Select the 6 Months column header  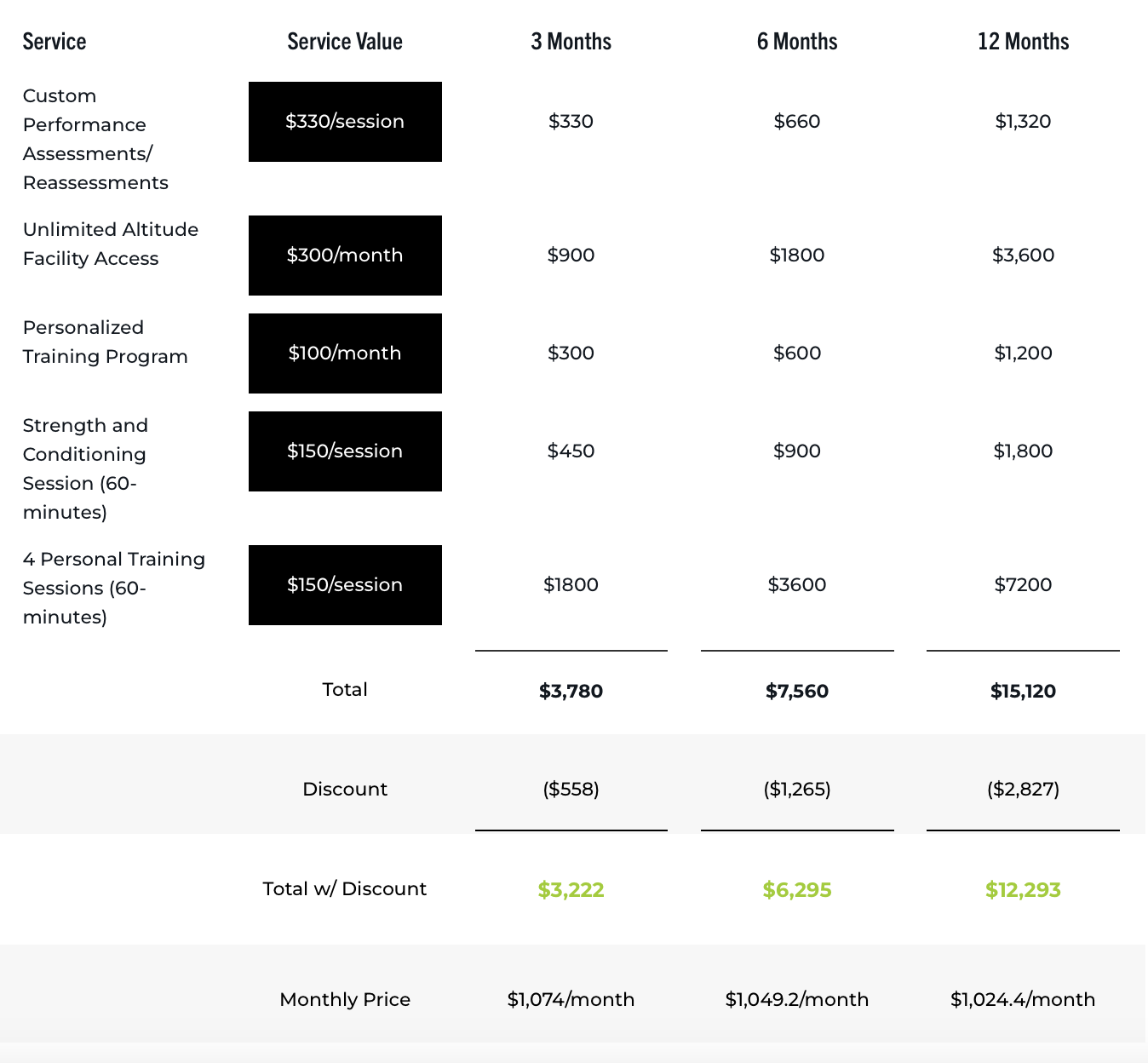tap(797, 42)
